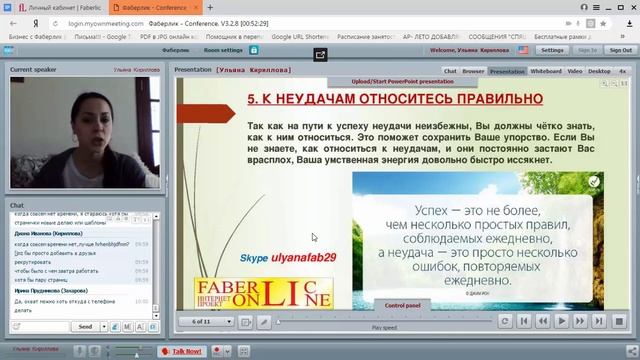640x360 pixels.
Task: Click the Фаберлик room name in the top bar
Action: coord(176,50)
